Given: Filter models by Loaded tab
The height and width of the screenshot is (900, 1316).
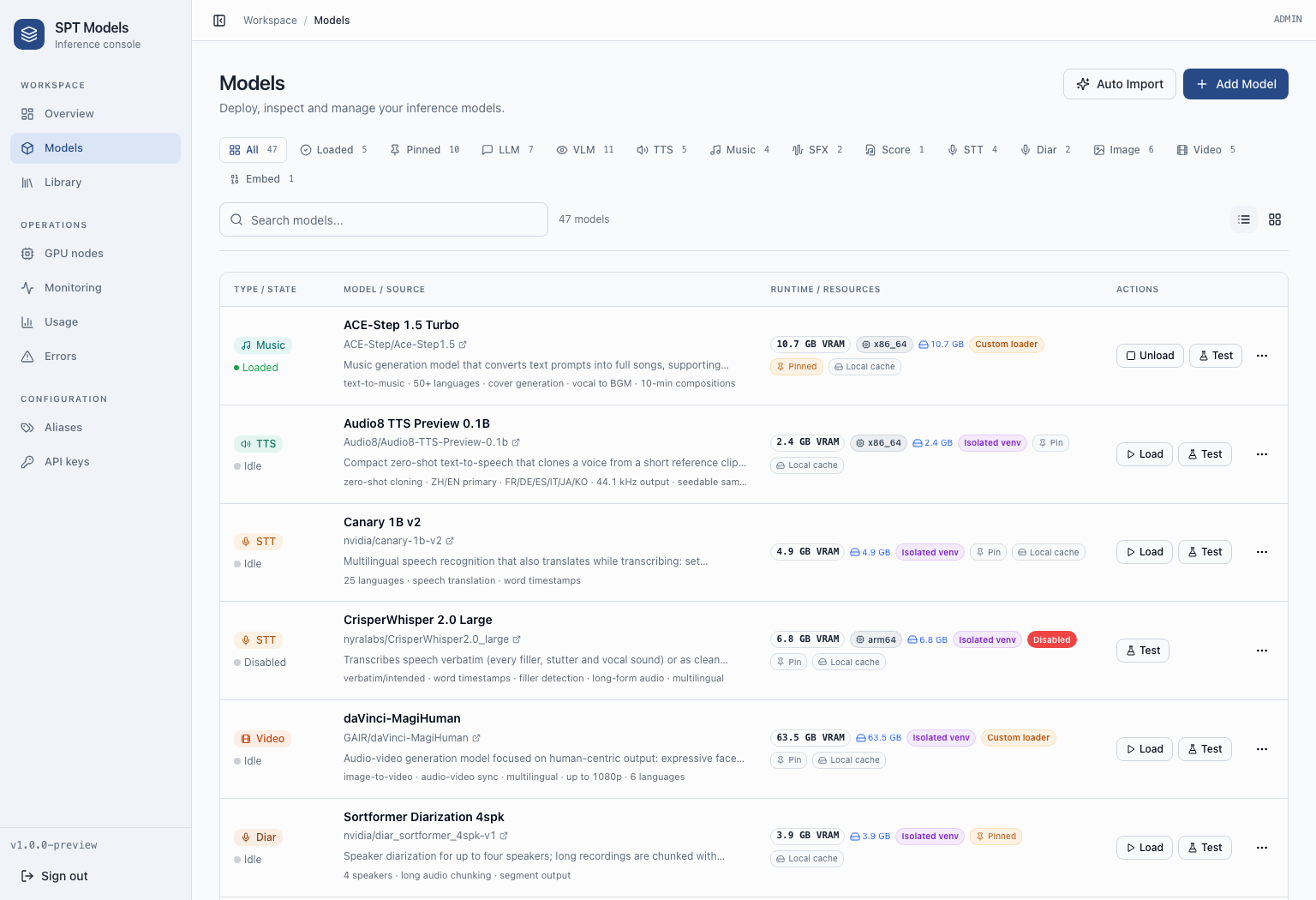Looking at the screenshot, I should click(333, 150).
